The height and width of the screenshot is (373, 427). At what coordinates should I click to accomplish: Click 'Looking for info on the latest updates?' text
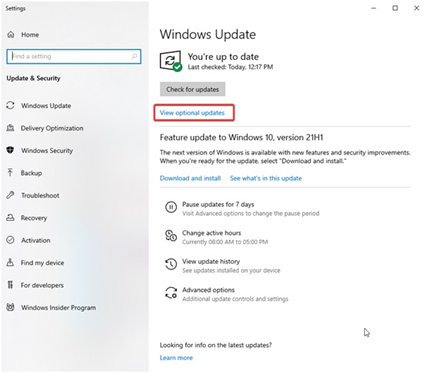pyautogui.click(x=216, y=345)
